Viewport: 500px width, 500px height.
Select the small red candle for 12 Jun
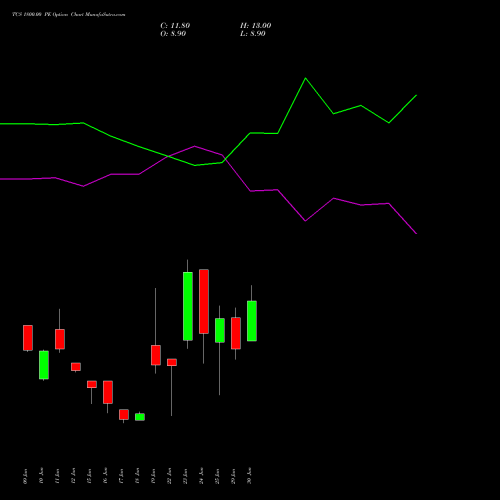tap(76, 367)
